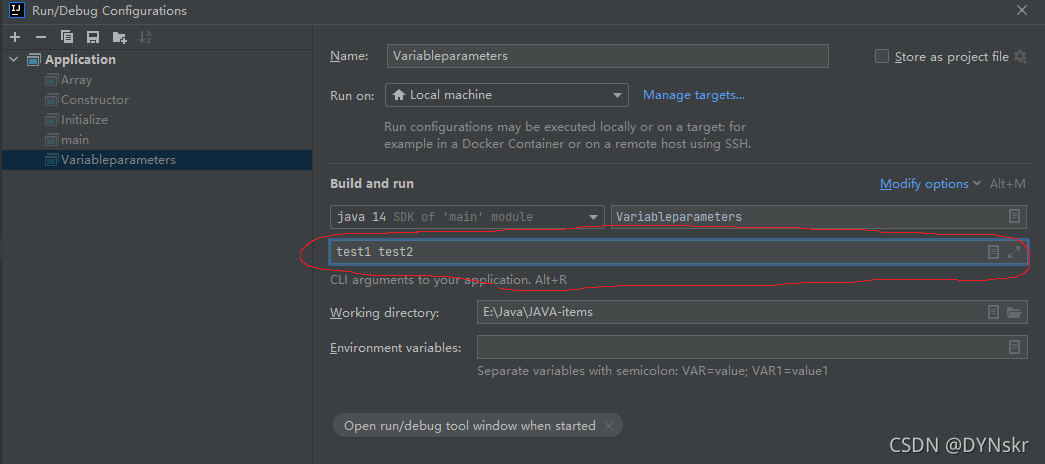Open the java 14 SDK dropdown
This screenshot has width=1045, height=464.
(x=467, y=217)
